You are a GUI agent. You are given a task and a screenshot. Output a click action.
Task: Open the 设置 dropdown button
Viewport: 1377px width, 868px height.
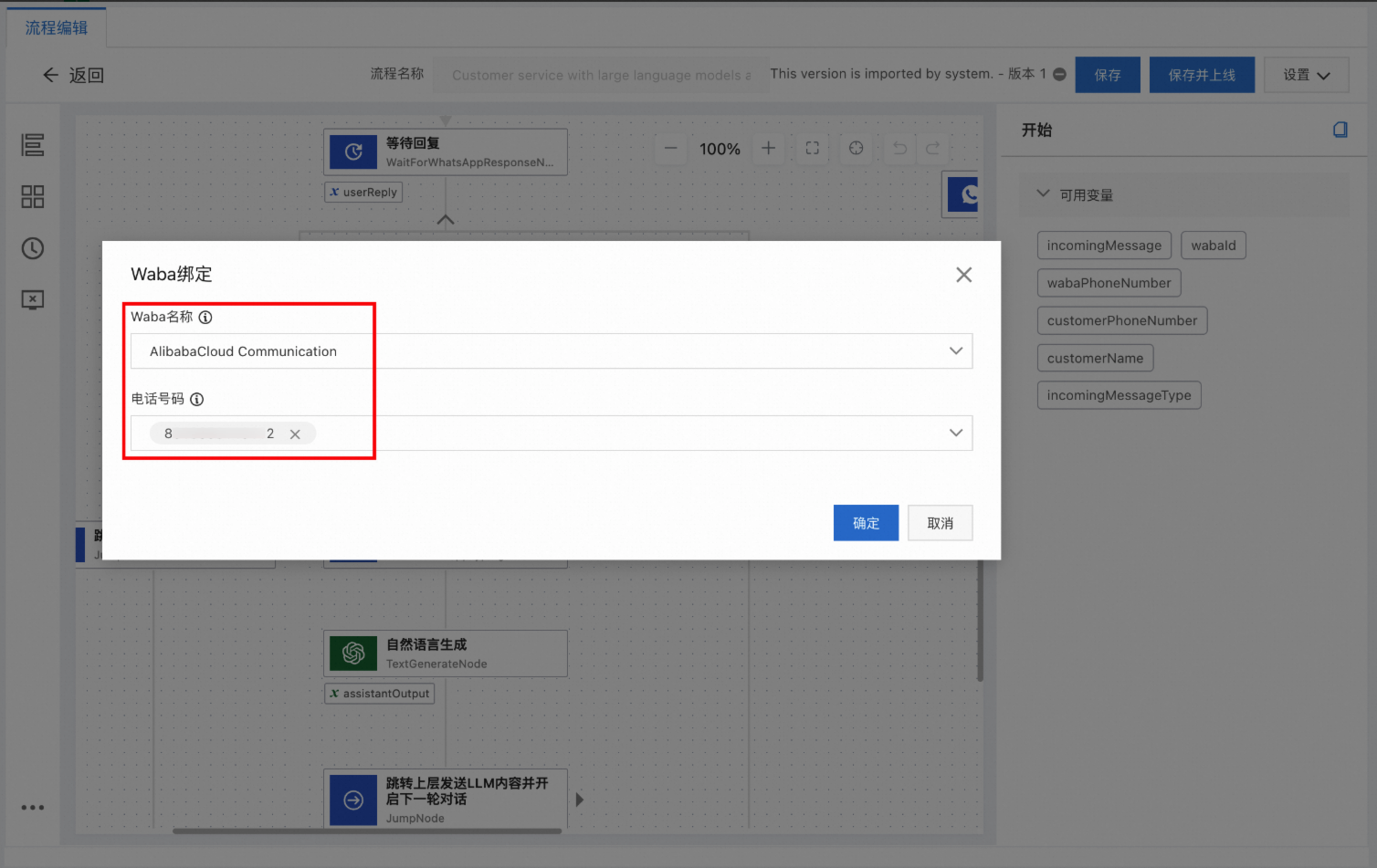click(1307, 75)
